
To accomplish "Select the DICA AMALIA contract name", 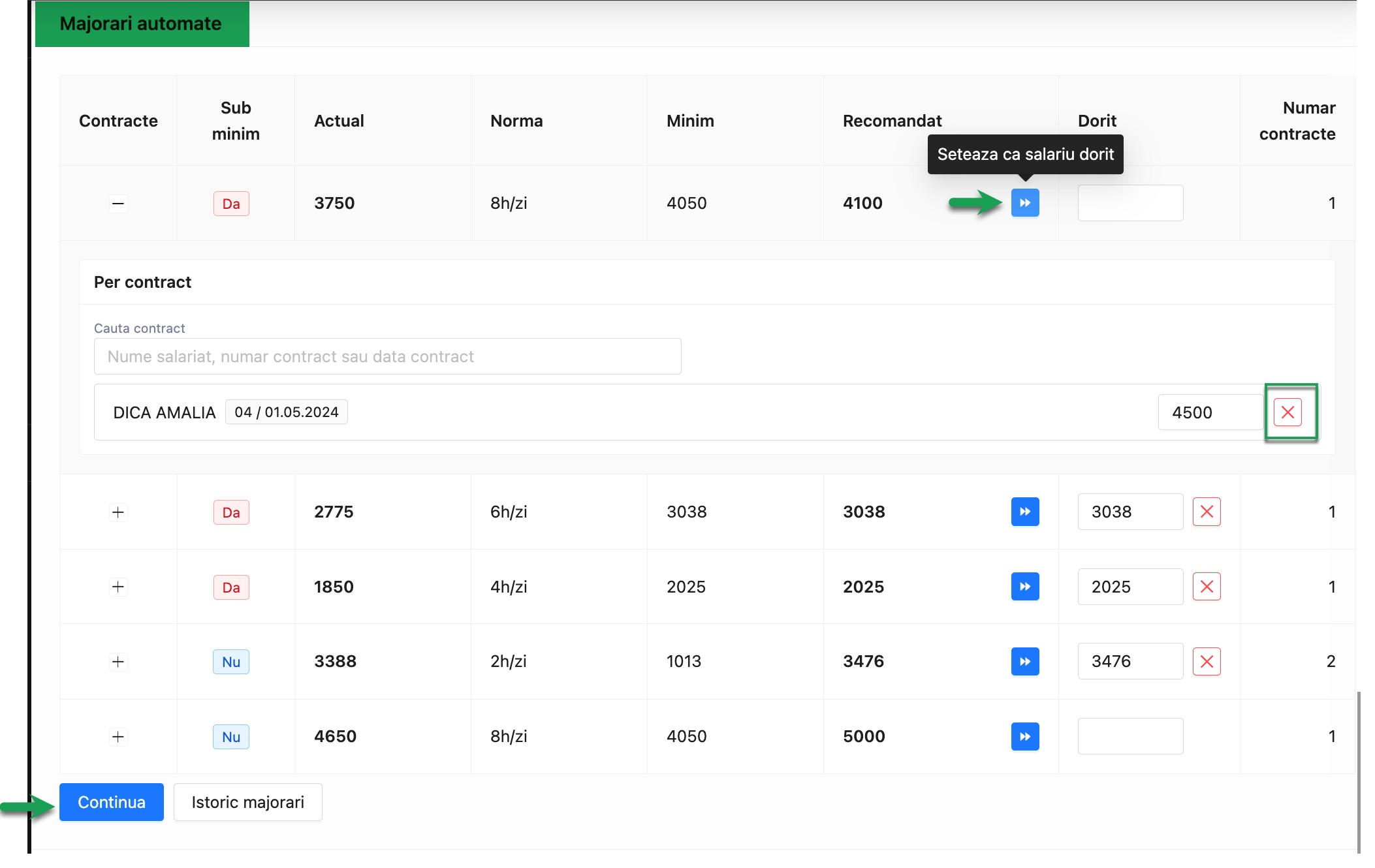I will point(165,412).
